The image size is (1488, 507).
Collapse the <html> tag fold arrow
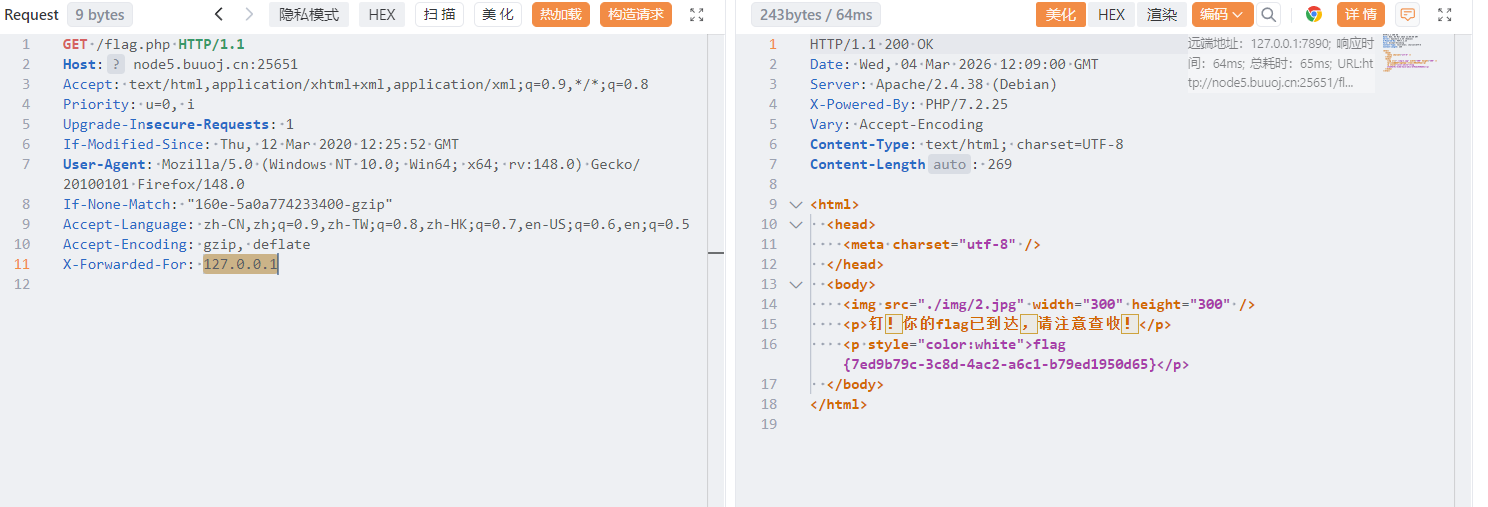[x=796, y=204]
